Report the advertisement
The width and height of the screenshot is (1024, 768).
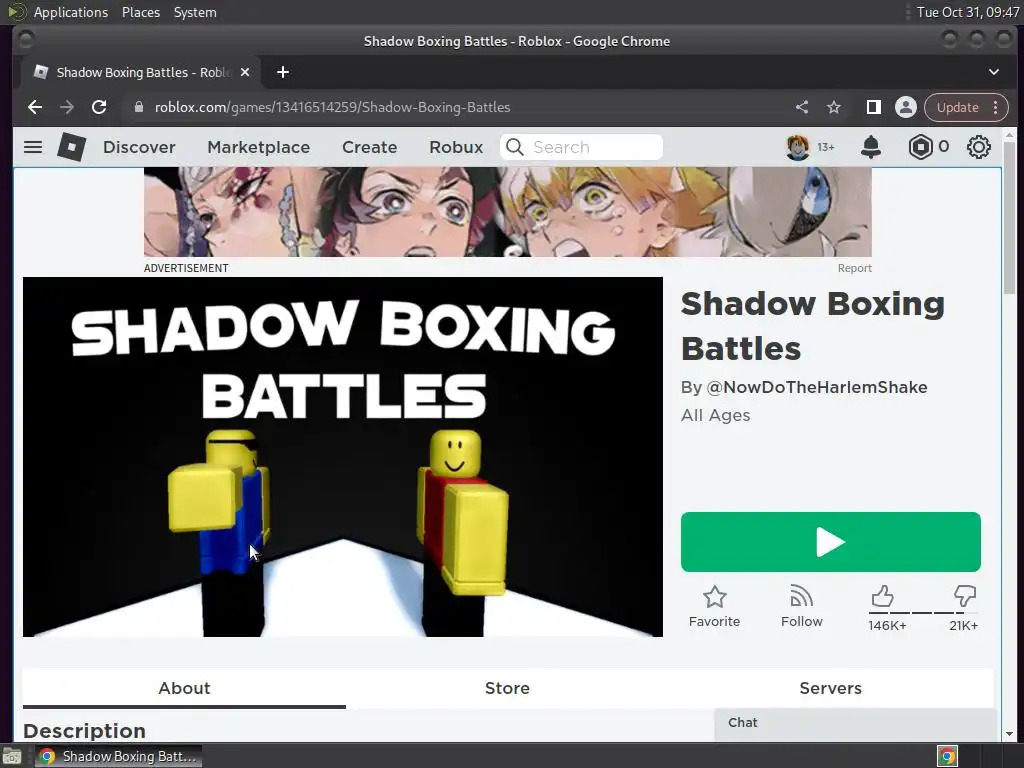854,268
